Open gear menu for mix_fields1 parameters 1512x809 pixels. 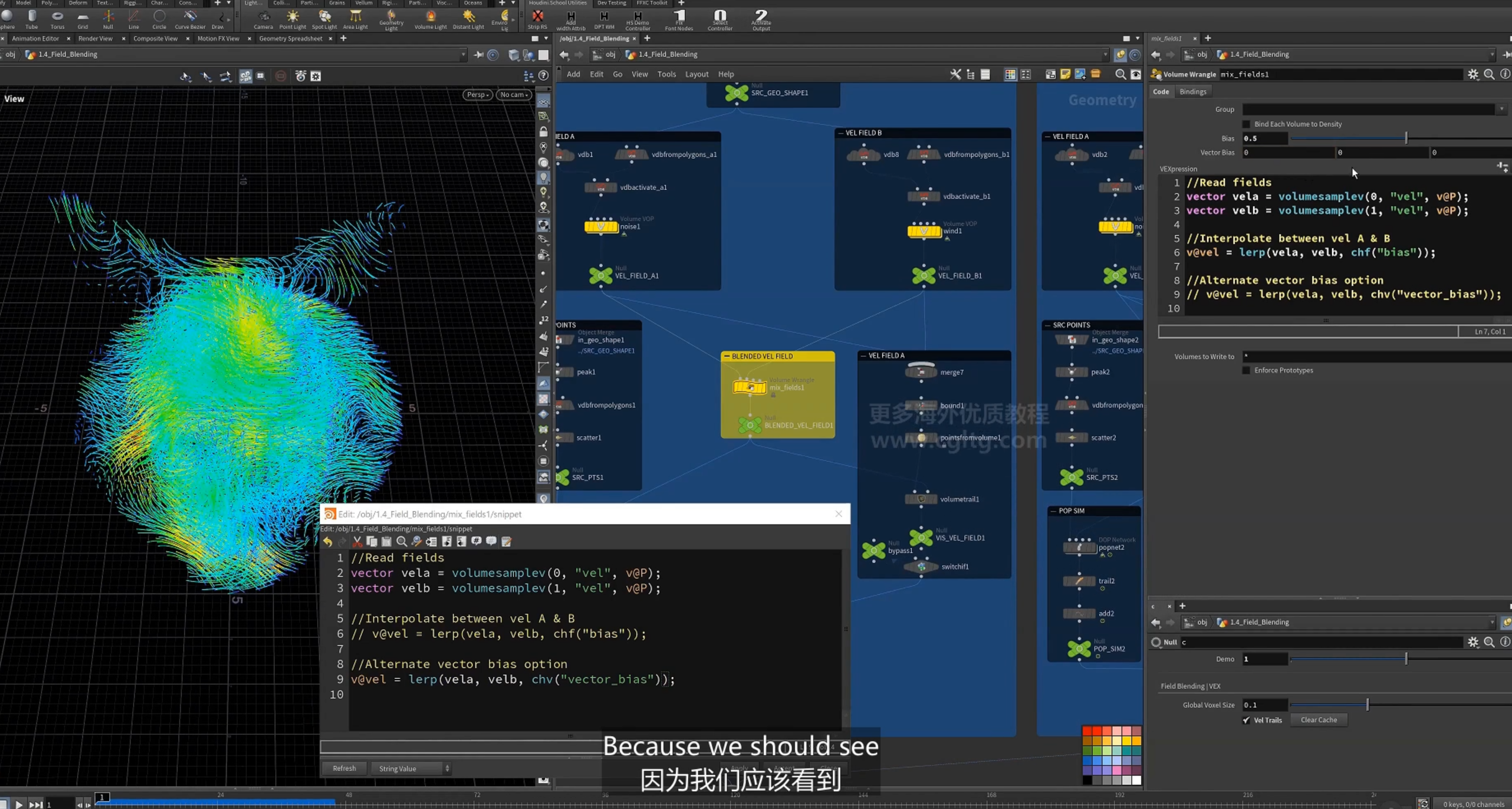1473,74
